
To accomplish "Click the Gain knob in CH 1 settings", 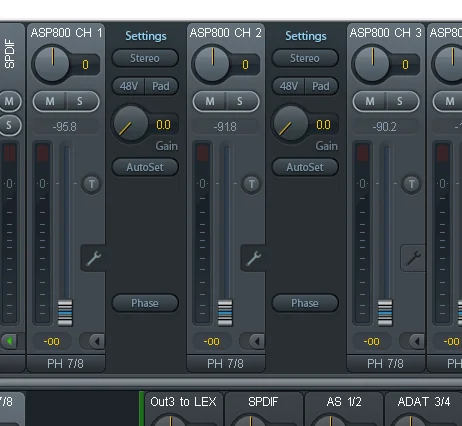I will [131, 123].
